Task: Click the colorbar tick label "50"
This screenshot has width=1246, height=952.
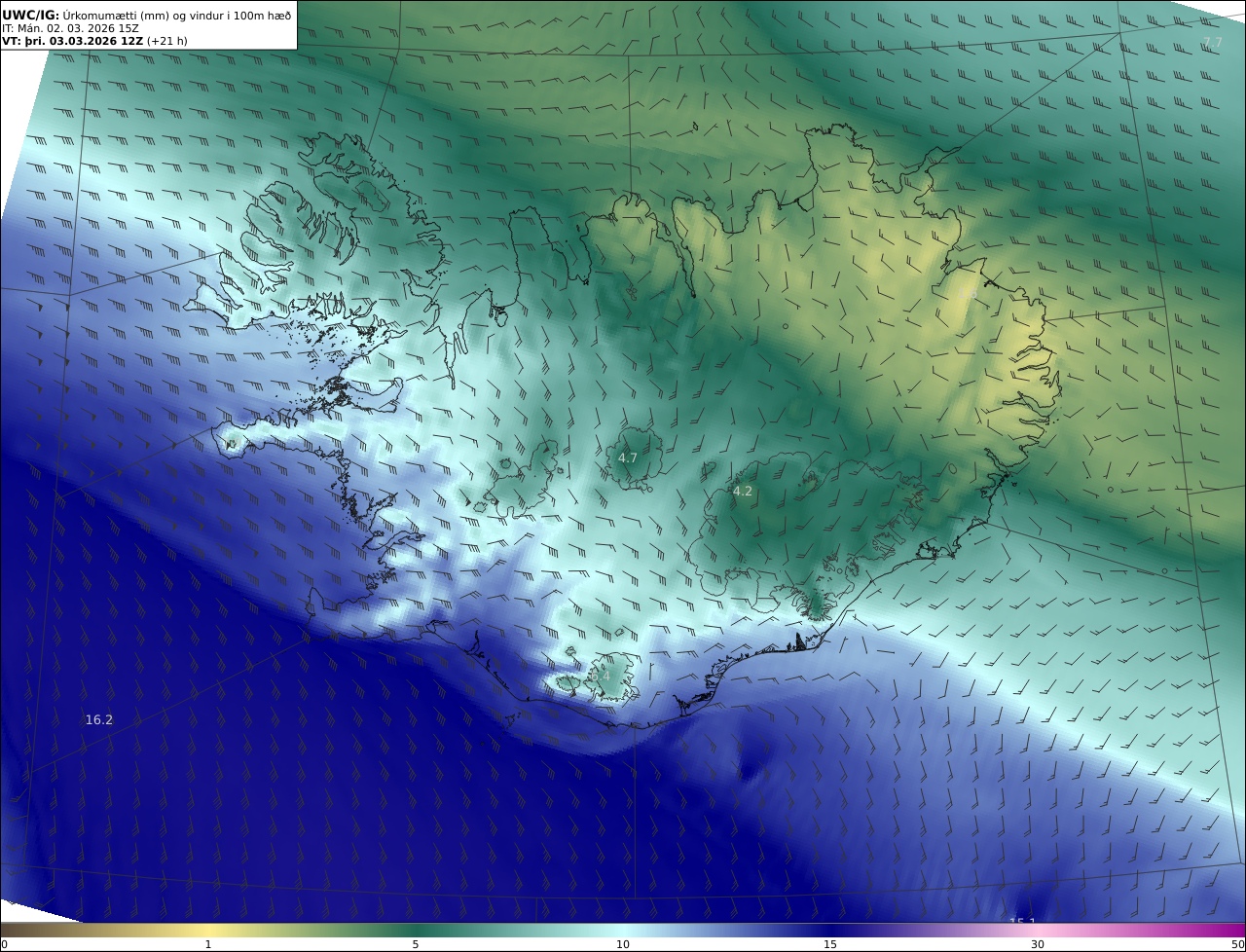Action: [1237, 944]
